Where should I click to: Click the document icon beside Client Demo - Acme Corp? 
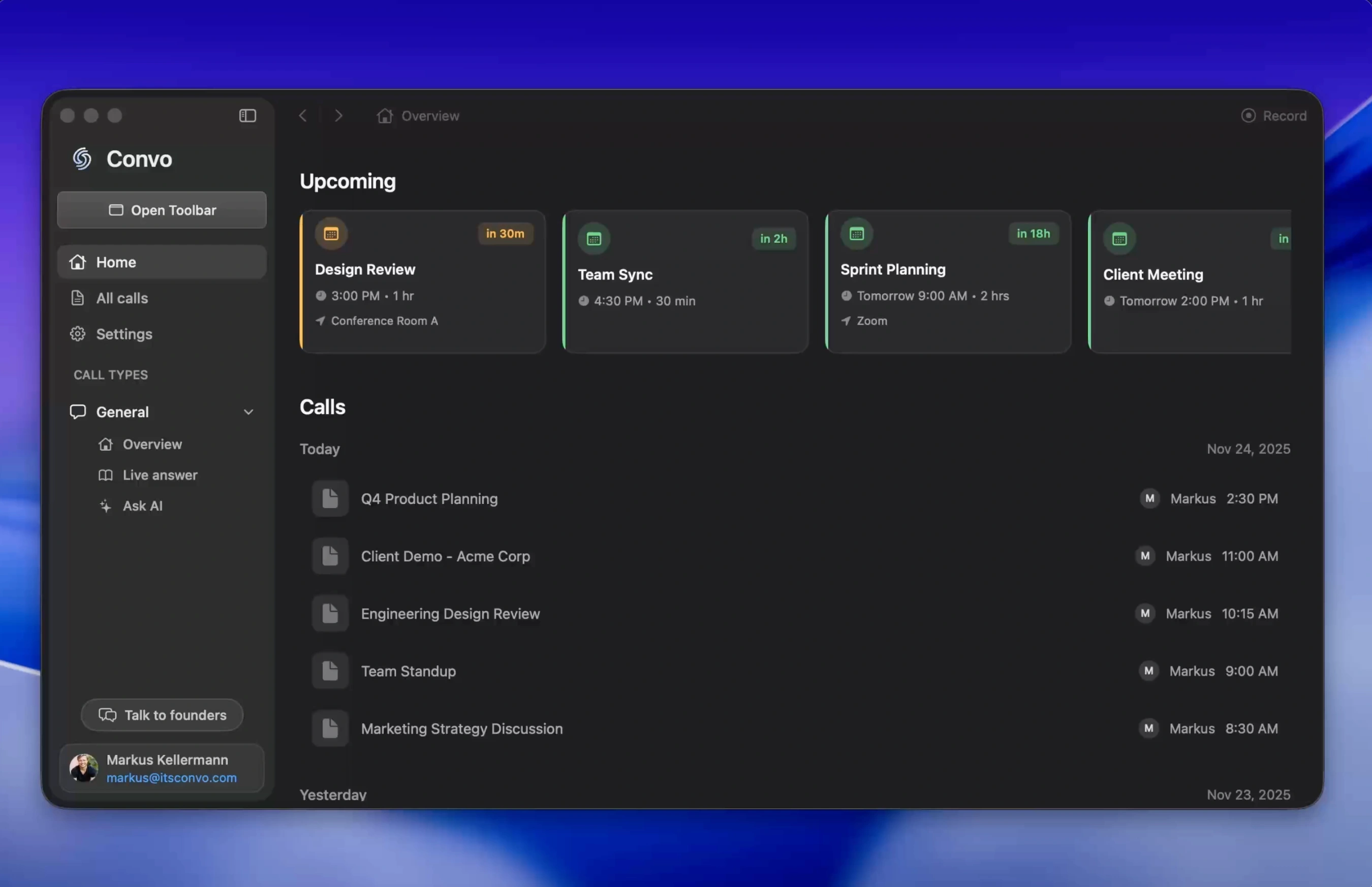pos(330,556)
